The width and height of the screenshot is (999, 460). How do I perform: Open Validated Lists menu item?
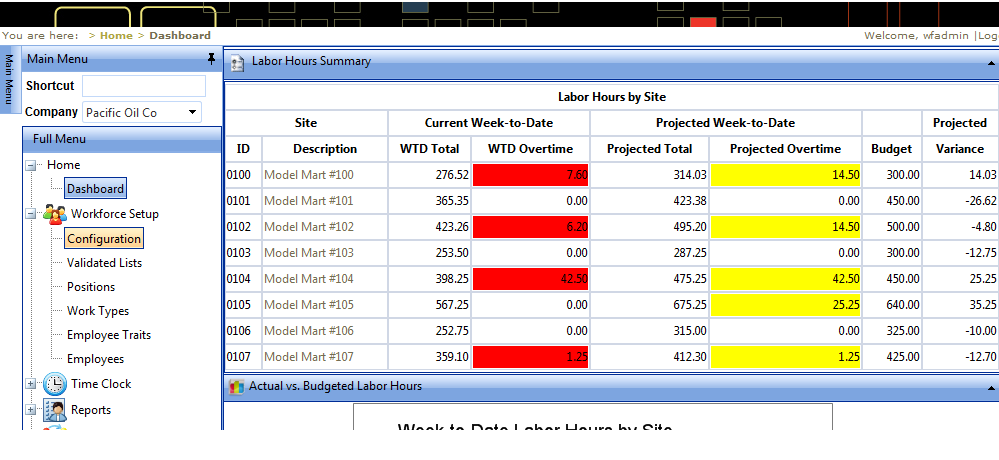click(104, 262)
